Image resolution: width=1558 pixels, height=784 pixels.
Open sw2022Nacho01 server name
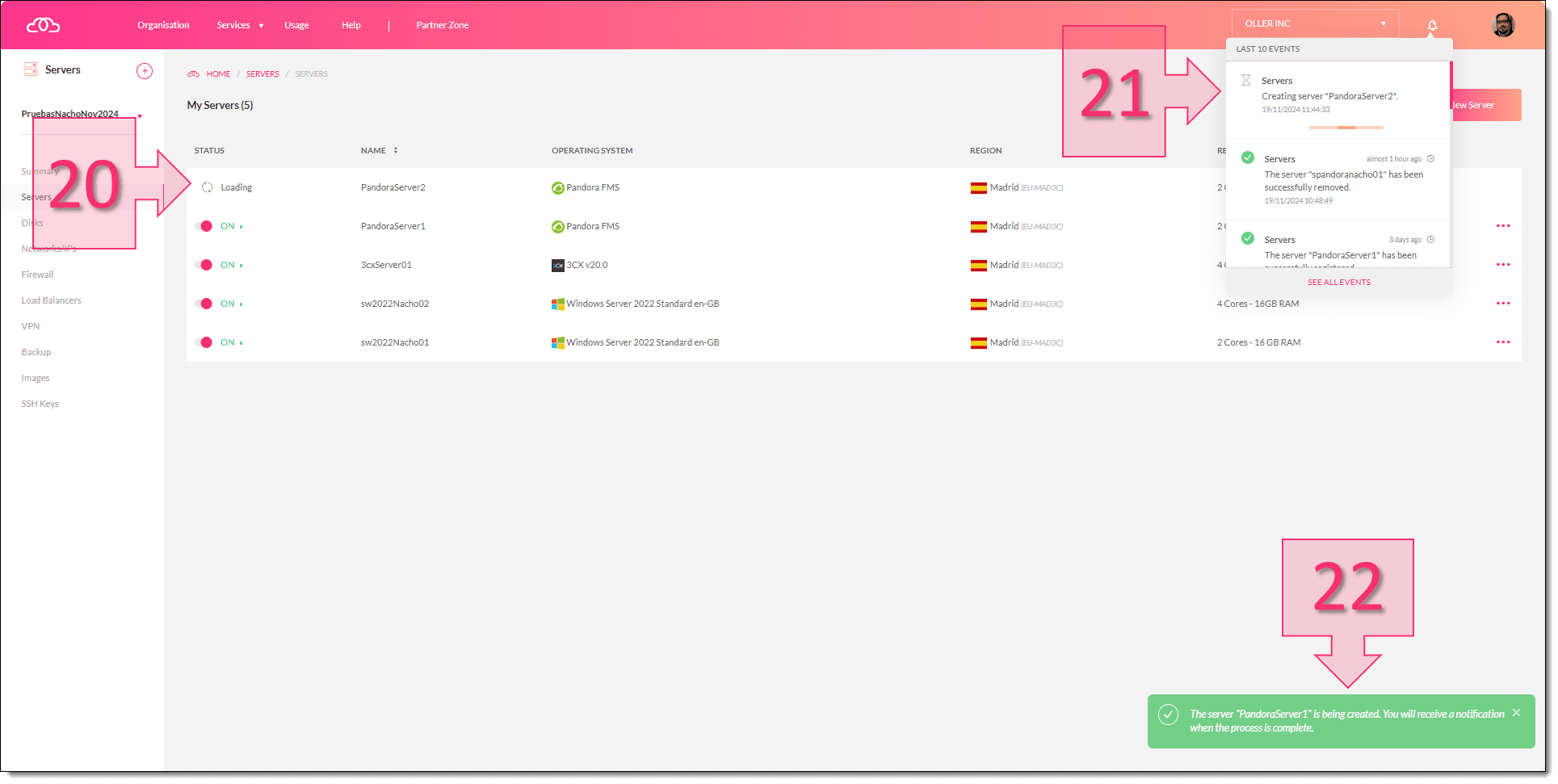394,342
